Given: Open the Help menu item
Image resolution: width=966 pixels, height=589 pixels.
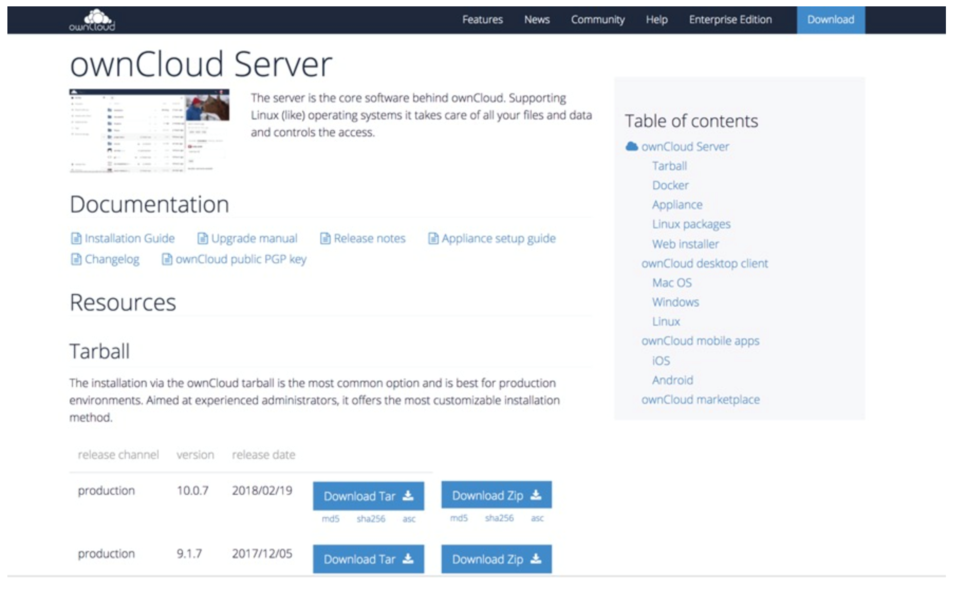Looking at the screenshot, I should point(657,20).
